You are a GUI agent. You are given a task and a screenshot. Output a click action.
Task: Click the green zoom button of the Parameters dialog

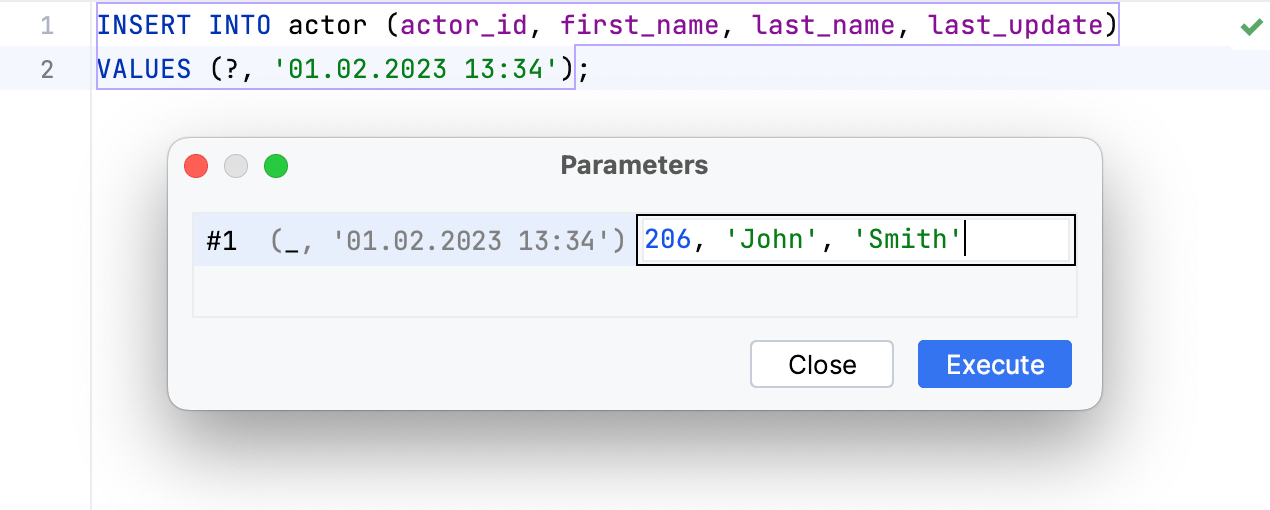tap(276, 166)
